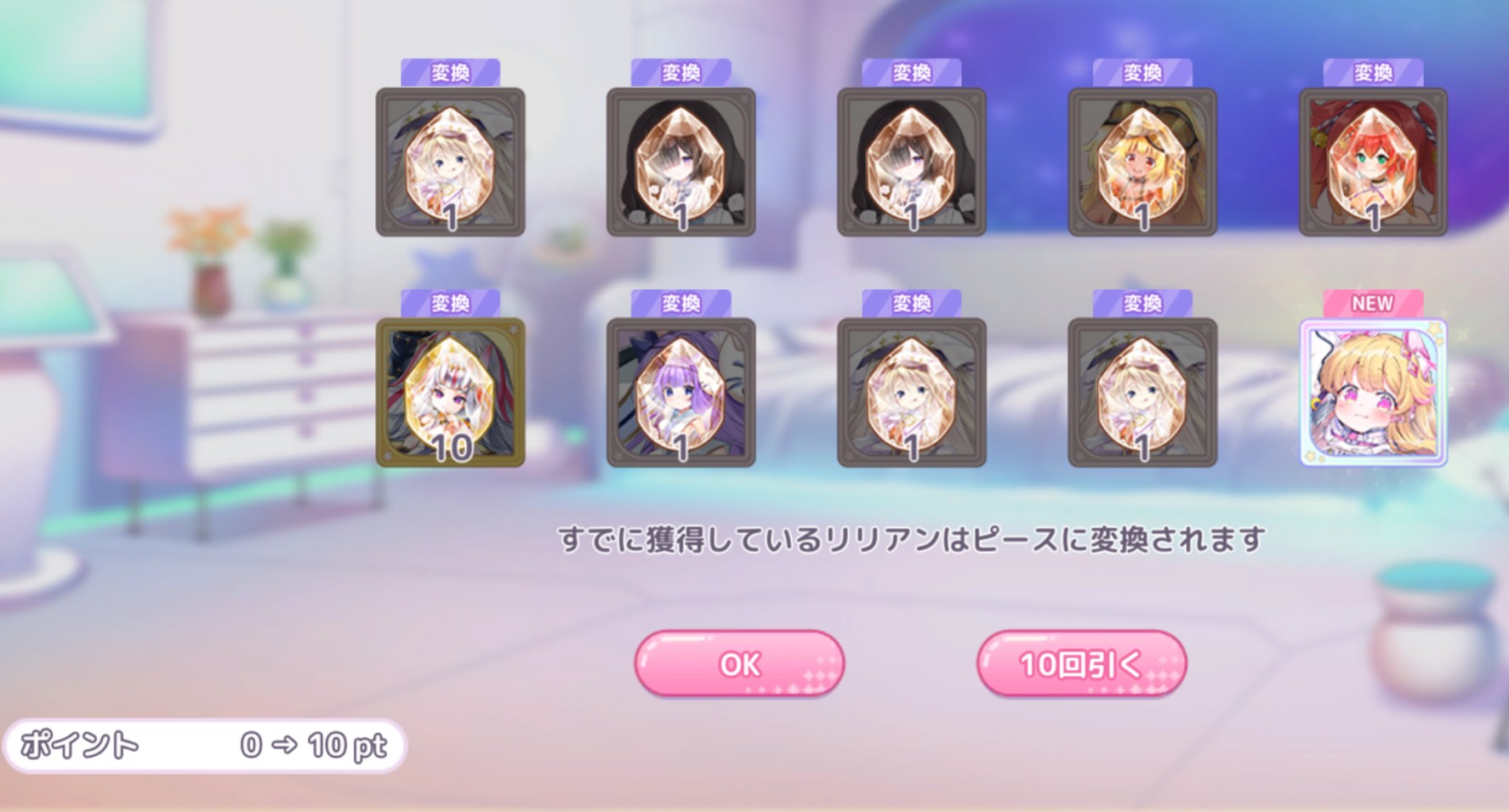The width and height of the screenshot is (1509, 812).
Task: Tap the 変換 label above red-haired crystal
Action: click(x=1373, y=72)
